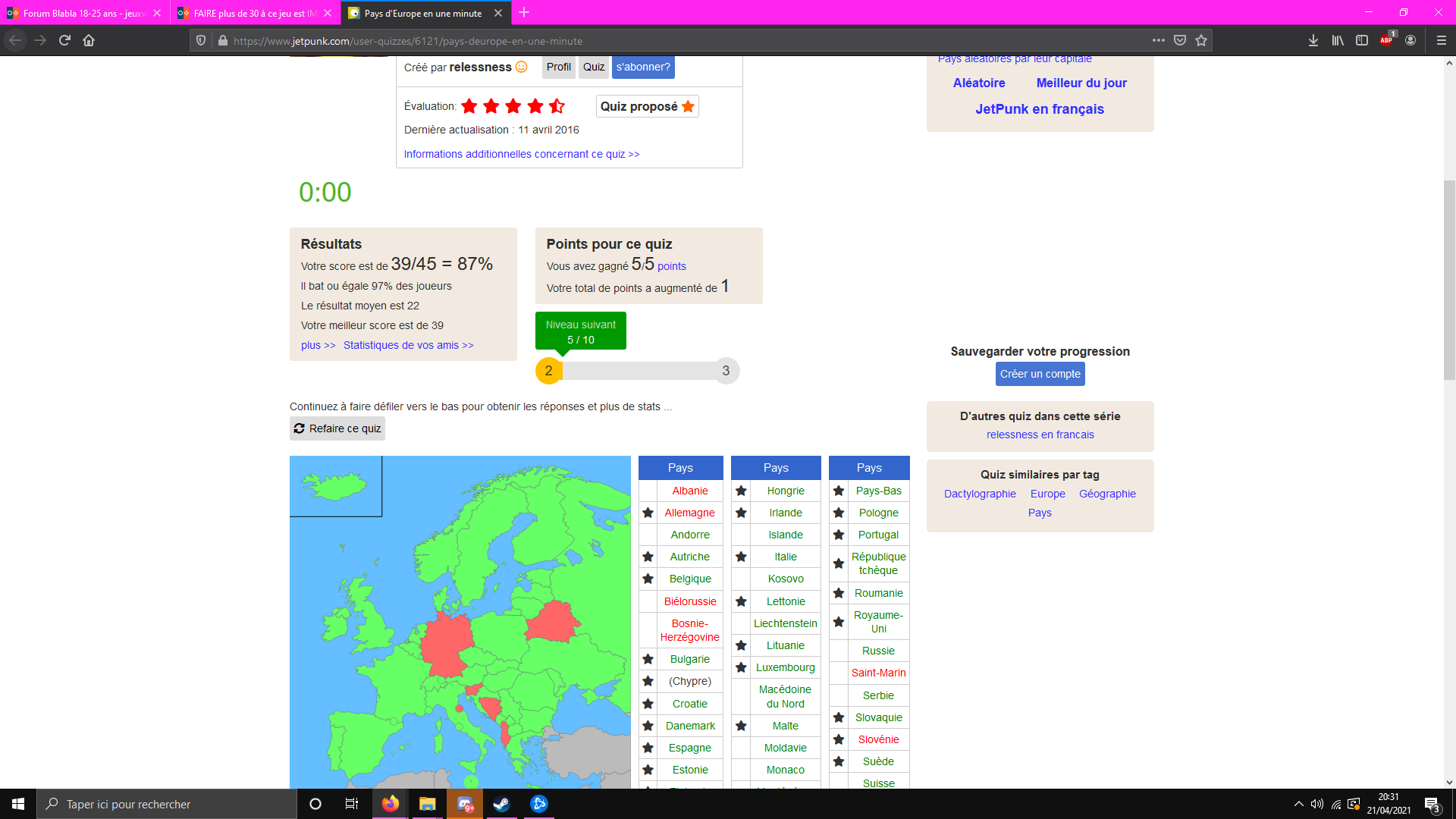Click the star beside Luxembourg
Screen dimensions: 1456x819
[741, 667]
